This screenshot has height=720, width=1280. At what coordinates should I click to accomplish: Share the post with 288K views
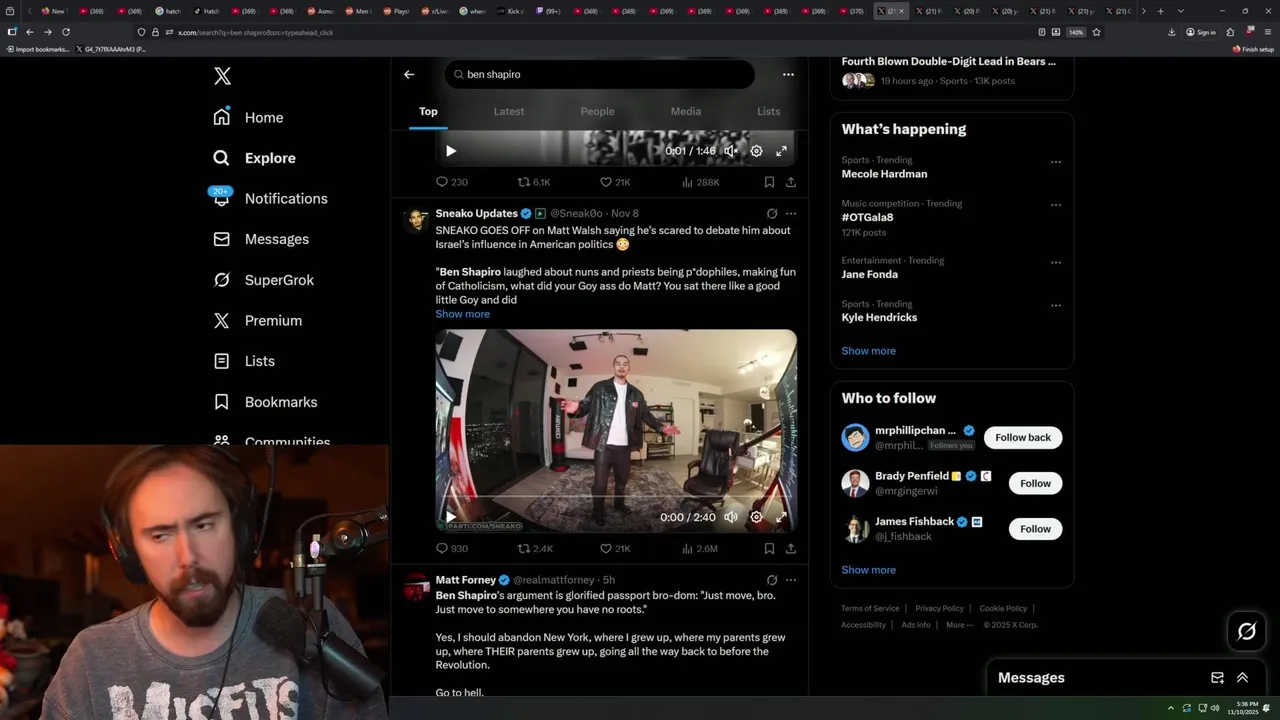pos(791,182)
